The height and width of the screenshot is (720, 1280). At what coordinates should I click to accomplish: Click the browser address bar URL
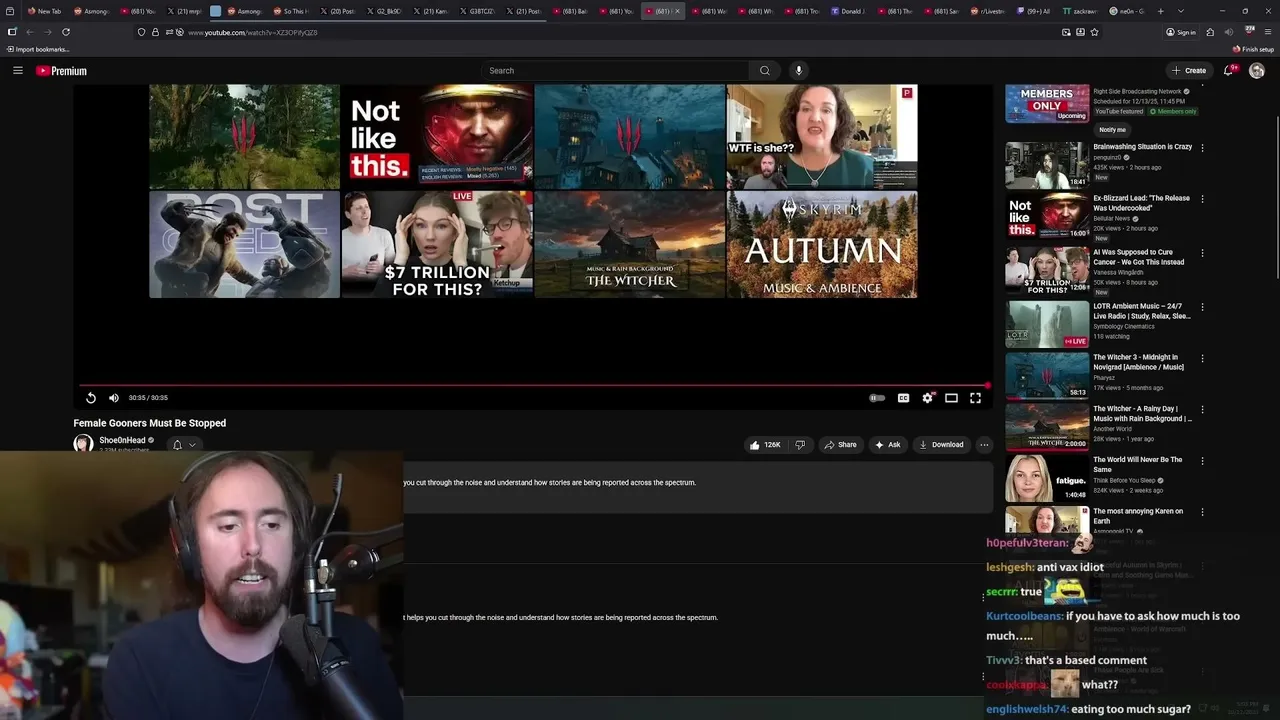coord(253,32)
